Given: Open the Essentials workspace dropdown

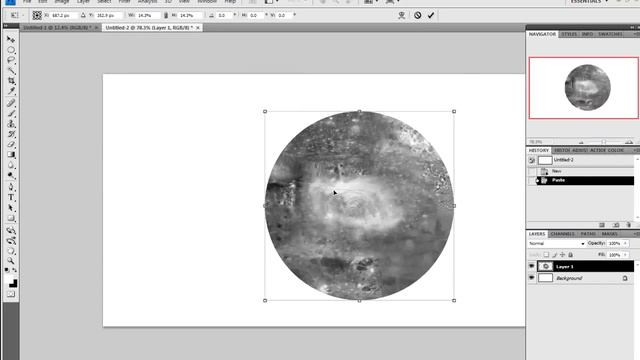Looking at the screenshot, I should click(589, 2).
